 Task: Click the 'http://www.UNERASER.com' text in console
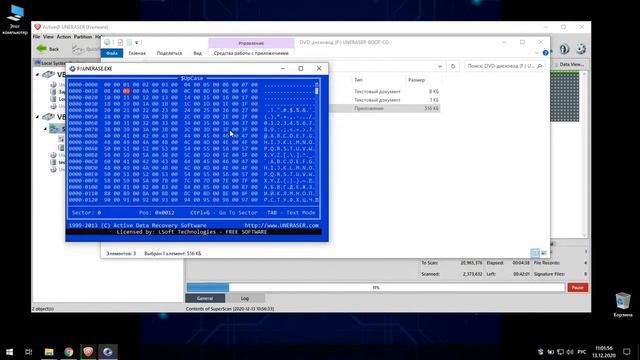click(282, 225)
